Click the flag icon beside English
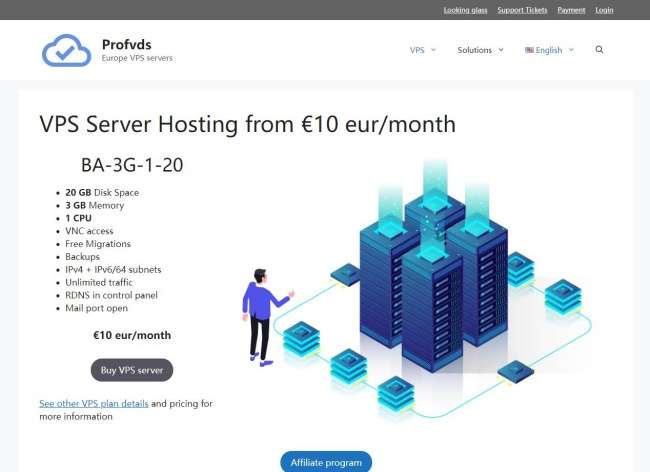 (529, 50)
